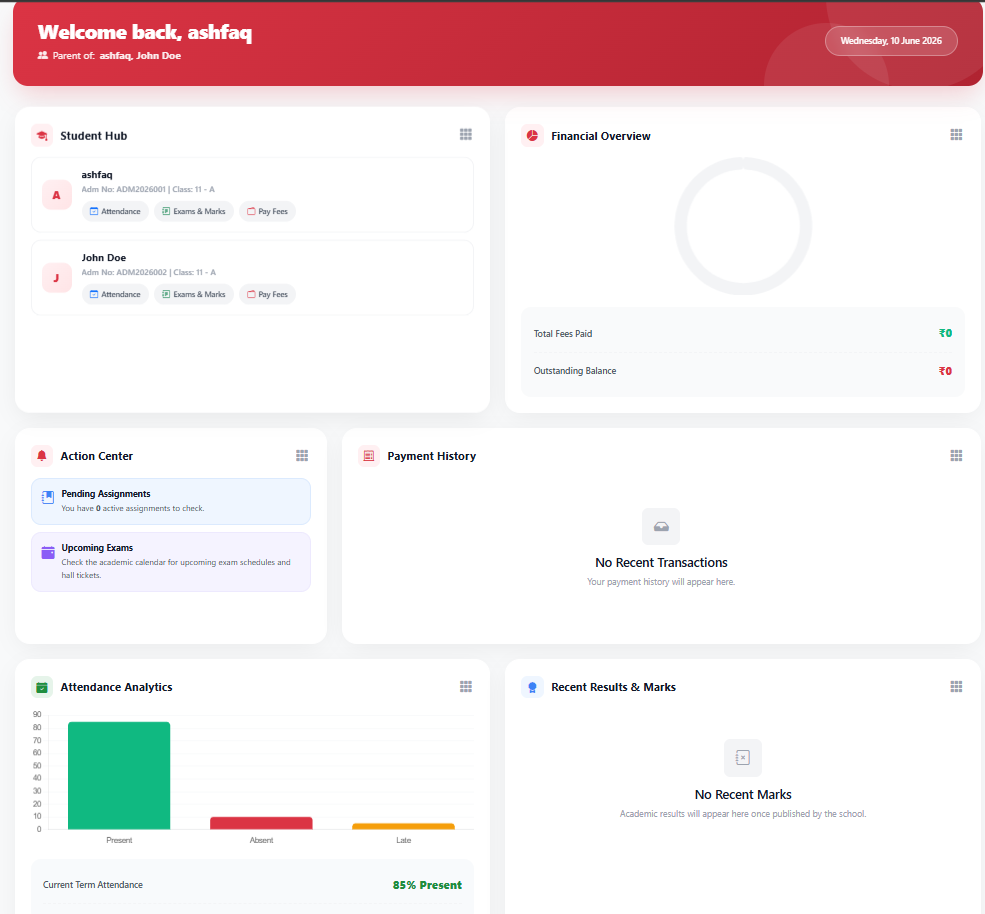Open Attendance for John Doe
This screenshot has width=985, height=914.
click(115, 295)
